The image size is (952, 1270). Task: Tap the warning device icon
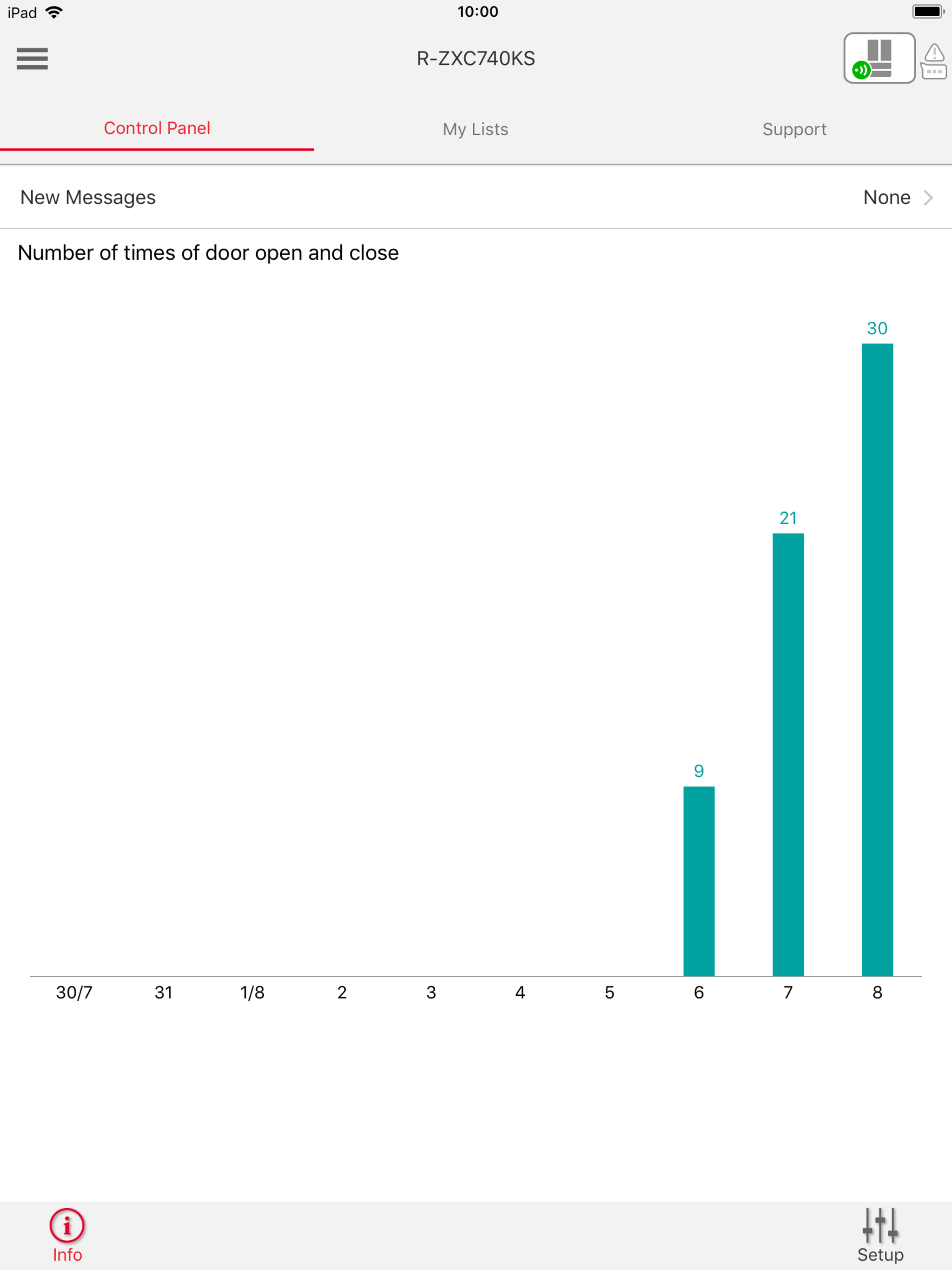pyautogui.click(x=933, y=61)
